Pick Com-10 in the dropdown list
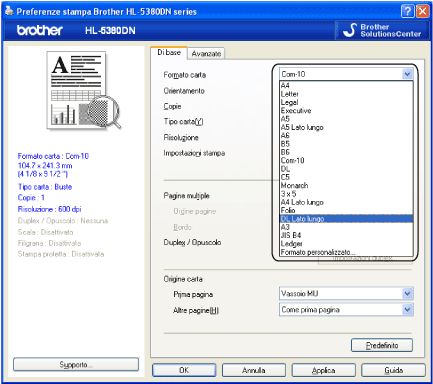The width and height of the screenshot is (433, 384). coord(346,160)
